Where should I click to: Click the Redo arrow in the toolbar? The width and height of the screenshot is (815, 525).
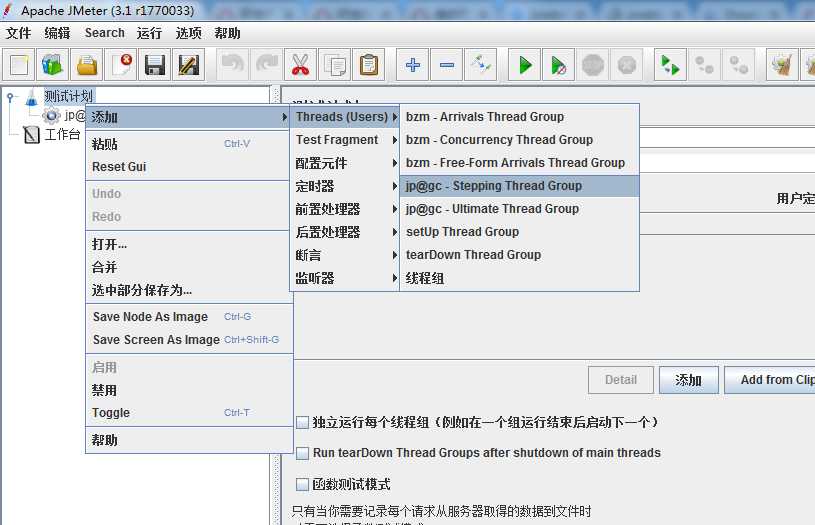(x=267, y=65)
